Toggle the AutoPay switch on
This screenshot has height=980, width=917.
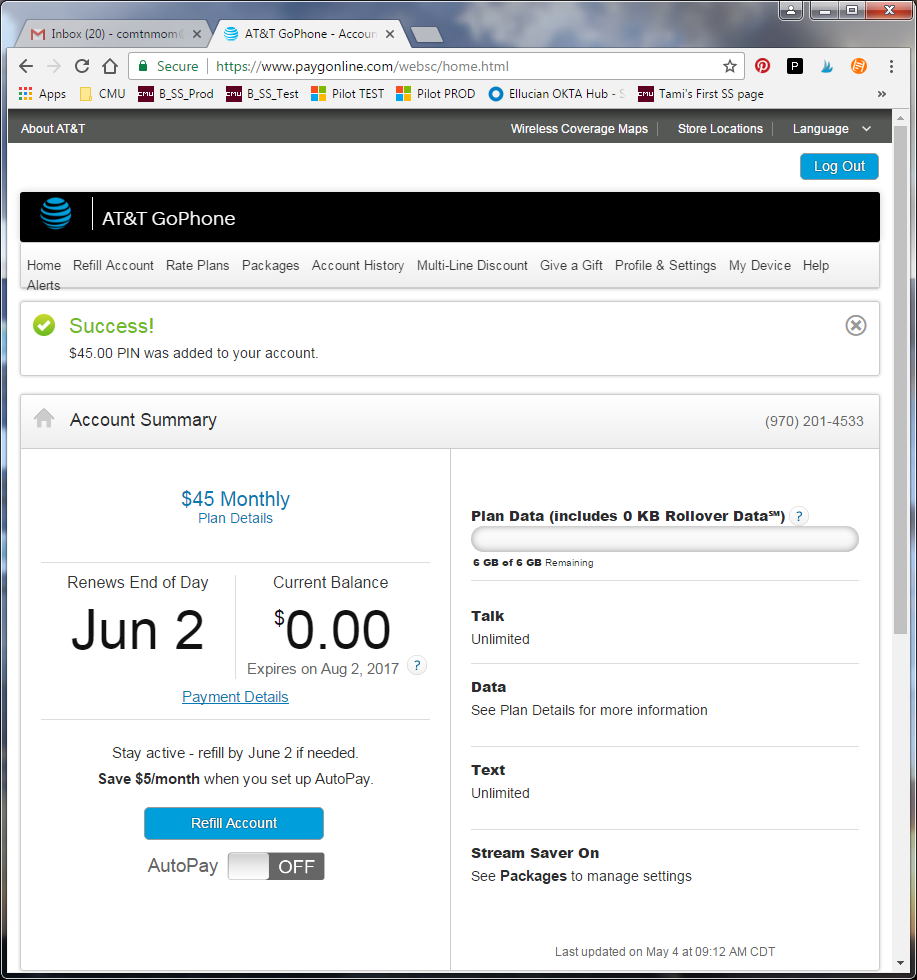276,866
